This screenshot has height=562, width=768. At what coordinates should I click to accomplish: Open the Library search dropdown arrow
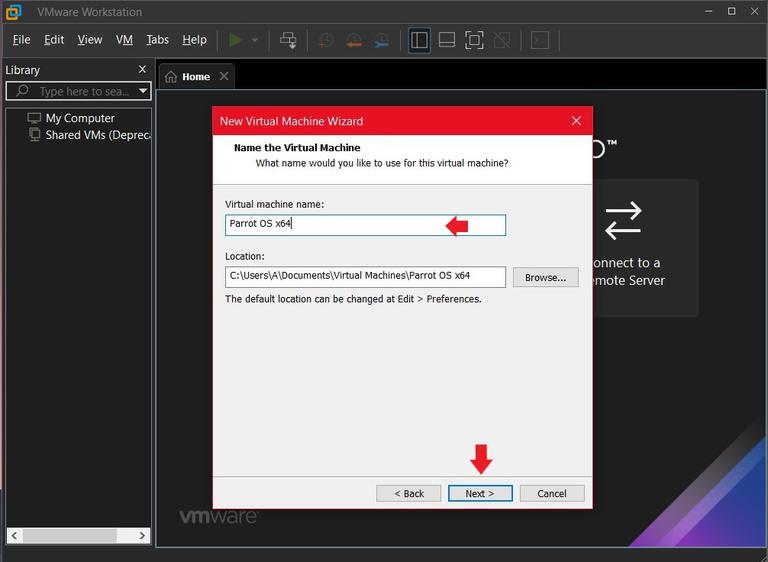coord(143,91)
